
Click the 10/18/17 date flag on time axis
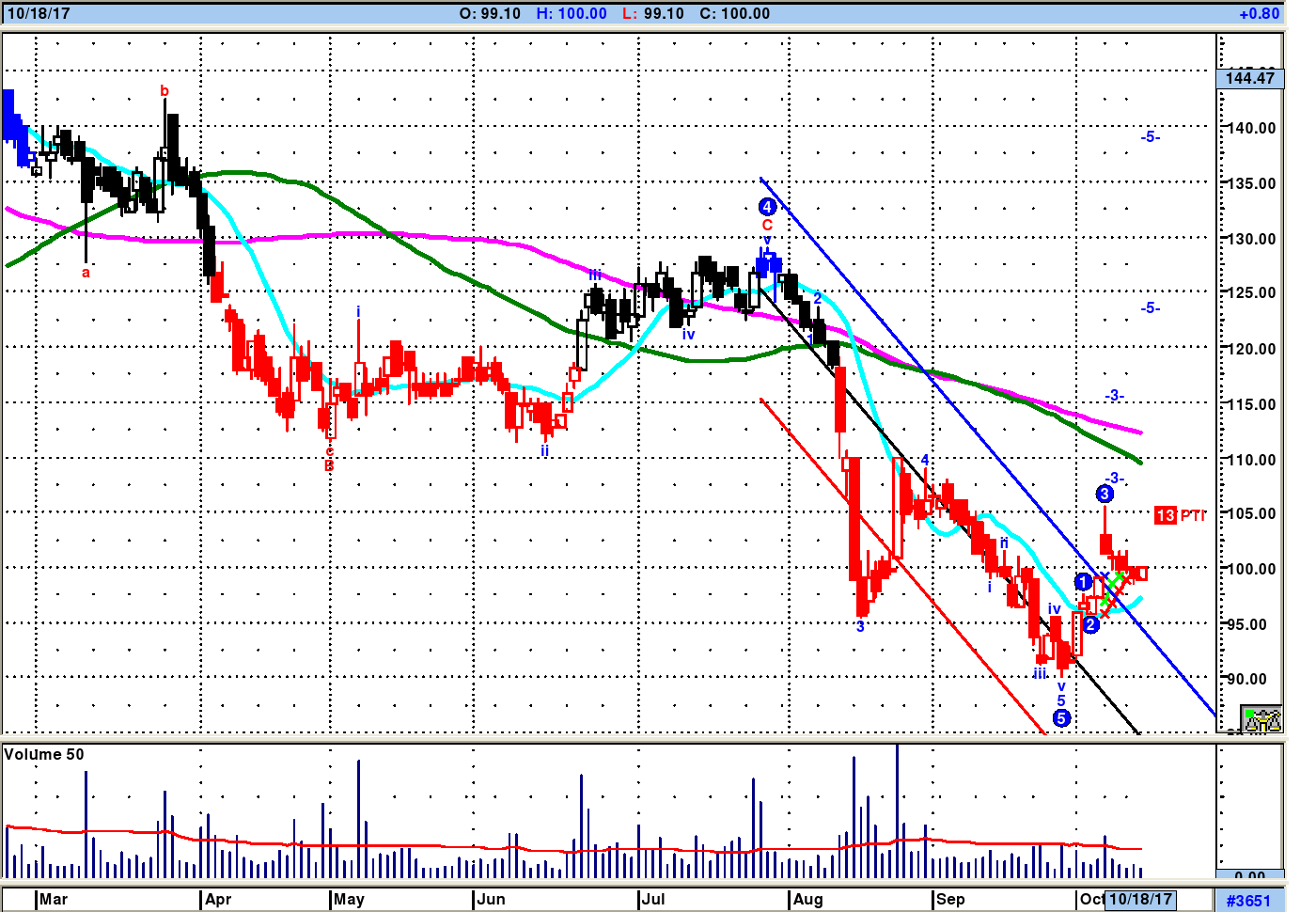click(1140, 899)
